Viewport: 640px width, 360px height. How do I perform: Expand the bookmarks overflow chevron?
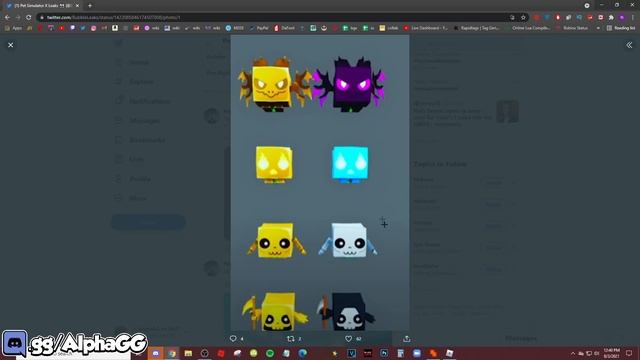coord(598,28)
